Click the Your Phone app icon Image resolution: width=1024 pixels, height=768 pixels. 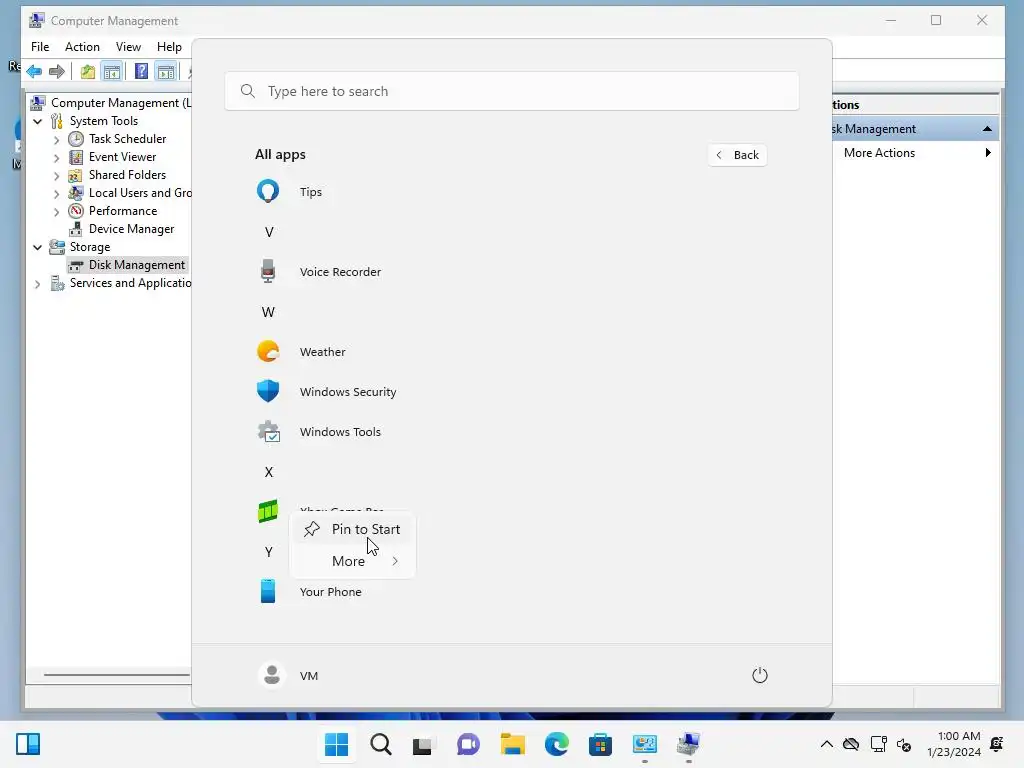click(268, 591)
